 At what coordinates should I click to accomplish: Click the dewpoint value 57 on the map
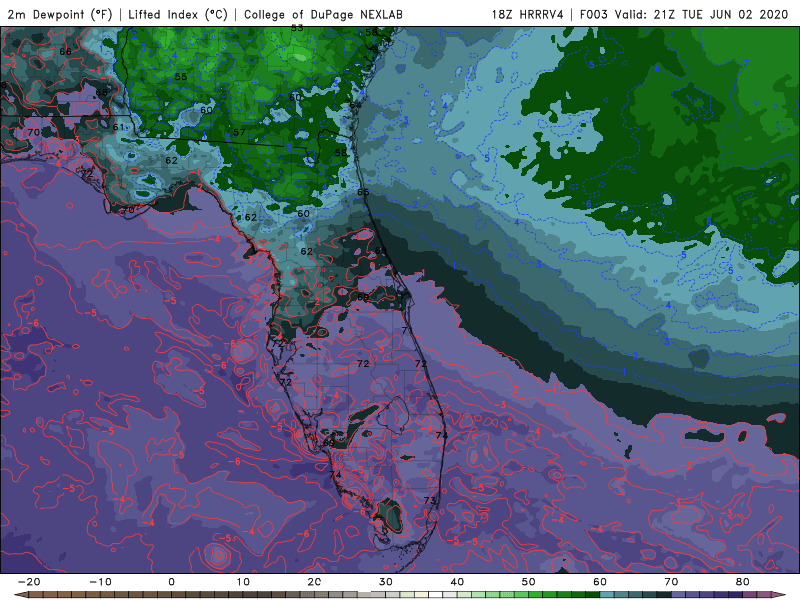239,132
